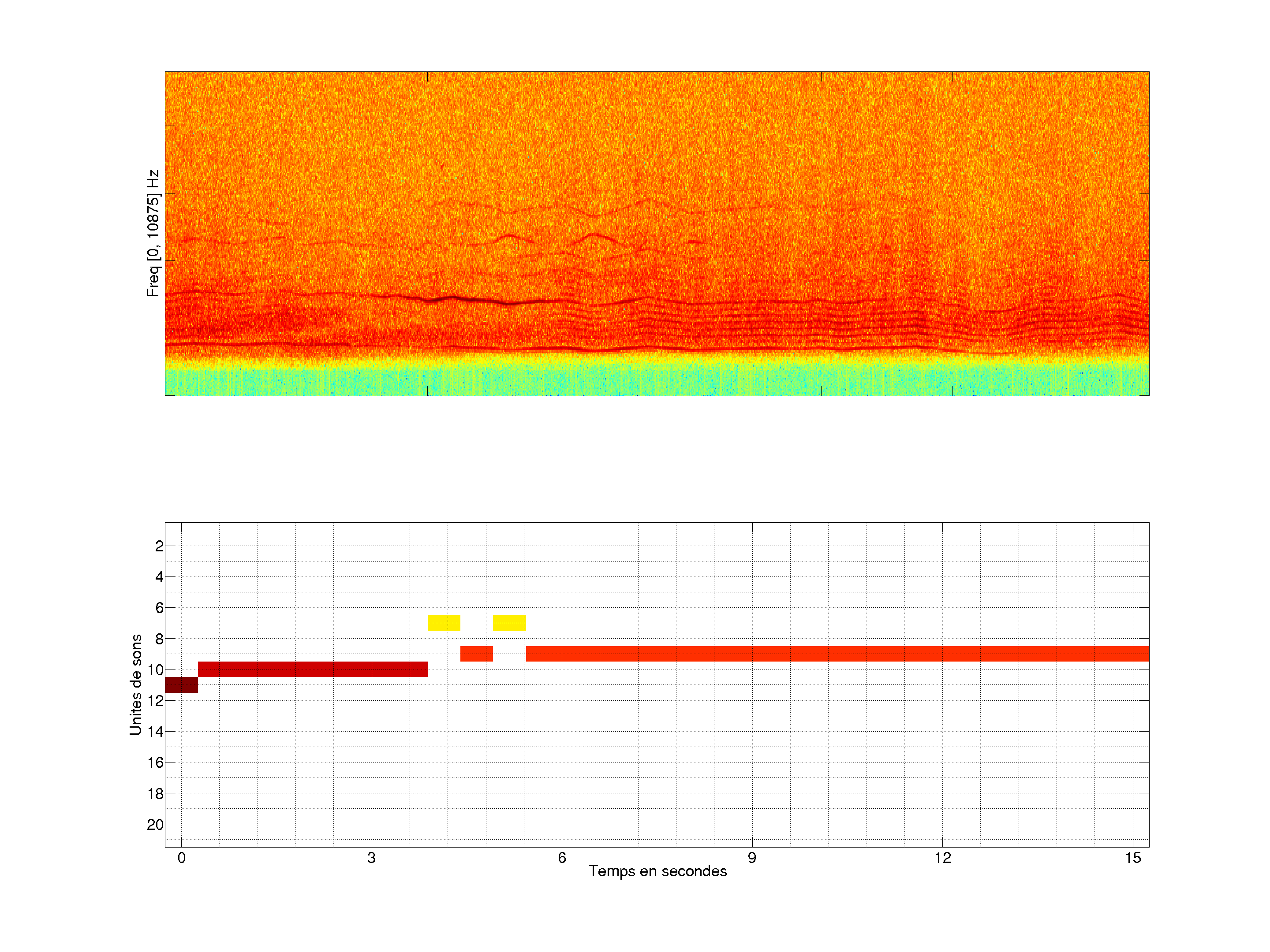The image size is (1270, 952).
Task: Click the long orange-red bar at unit 9
Action: (x=837, y=654)
